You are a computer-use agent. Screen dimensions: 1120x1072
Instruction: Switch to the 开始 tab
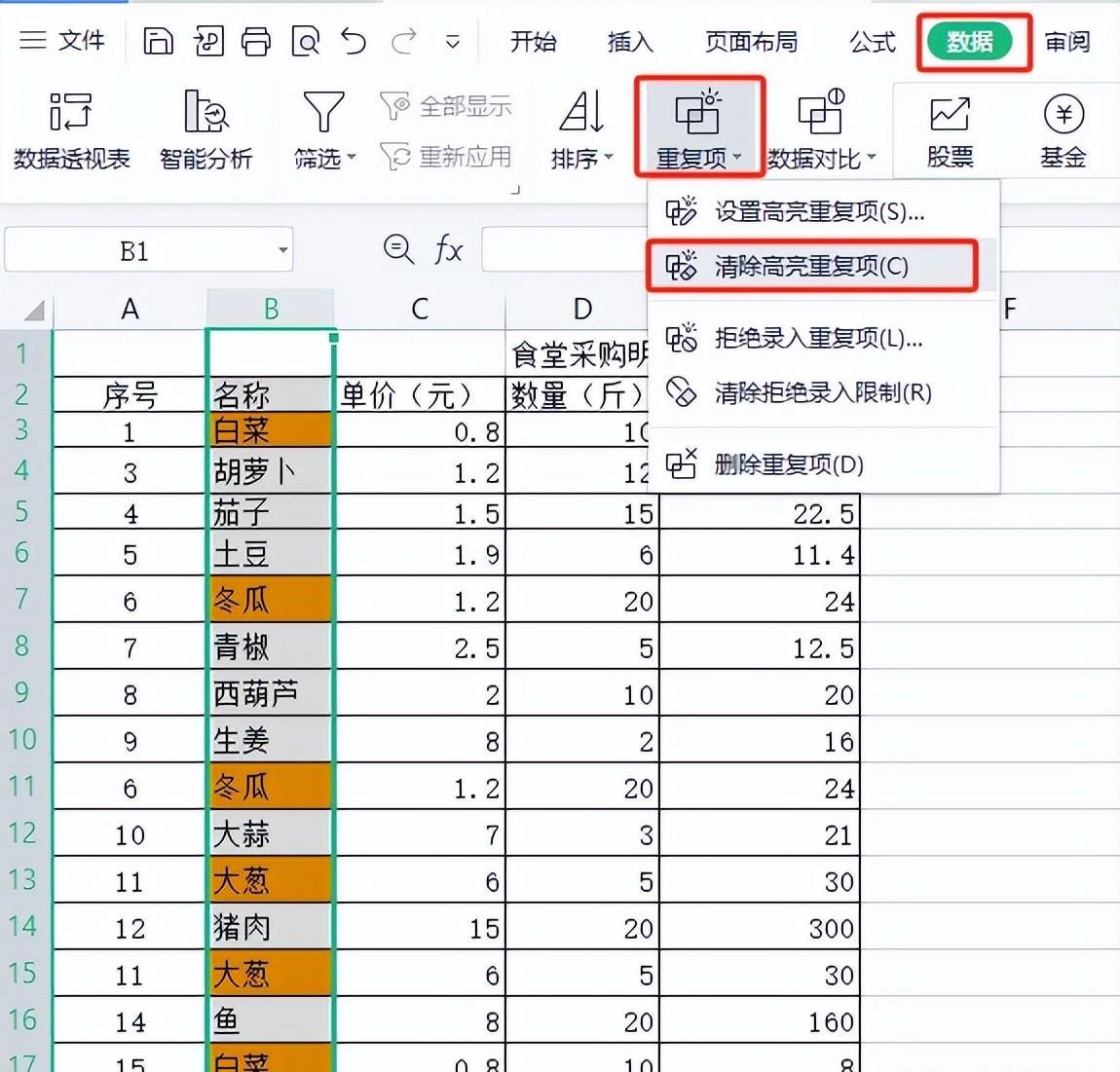coord(533,42)
